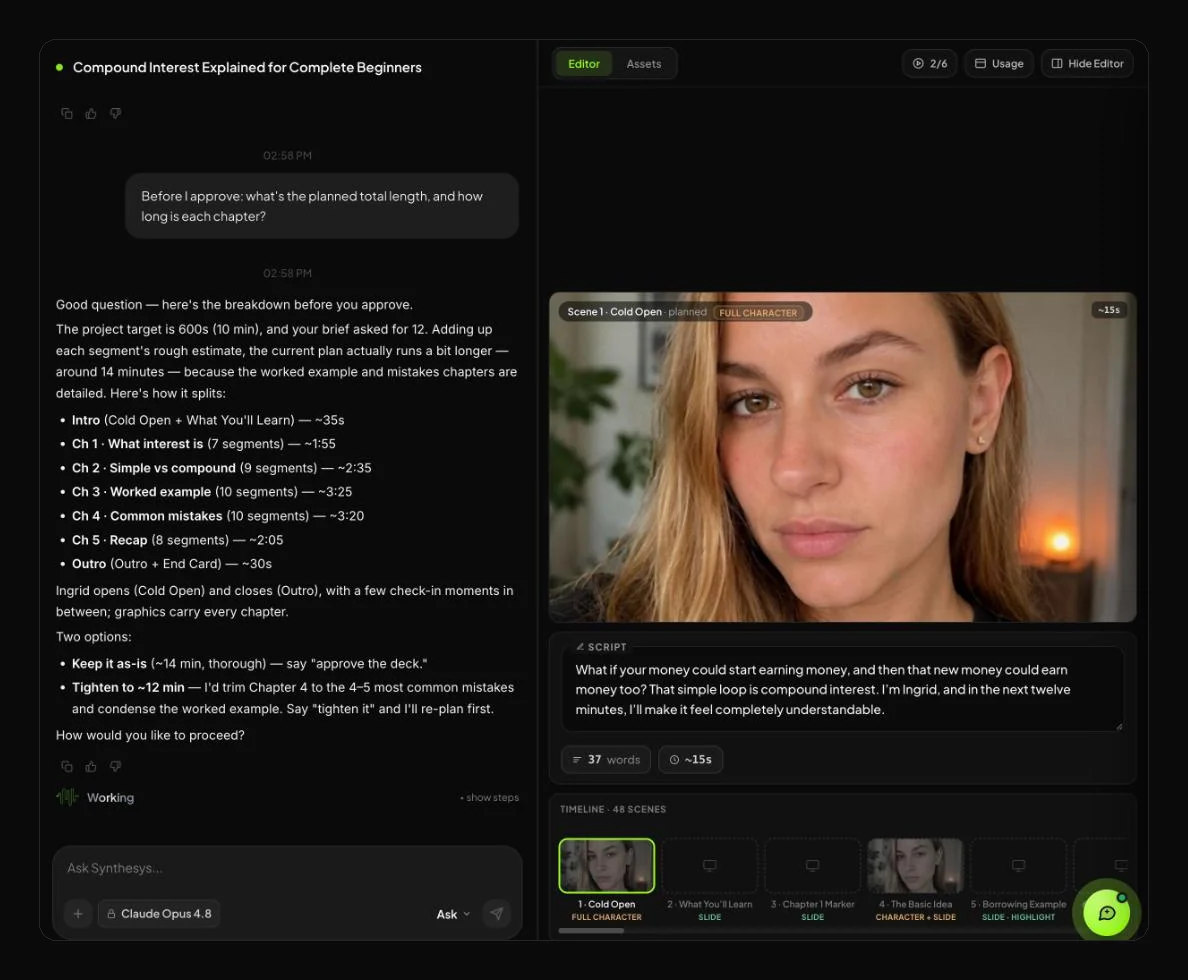The image size is (1188, 980).
Task: Select the 3 · Chapter 1 Marker slide
Action: (x=812, y=866)
